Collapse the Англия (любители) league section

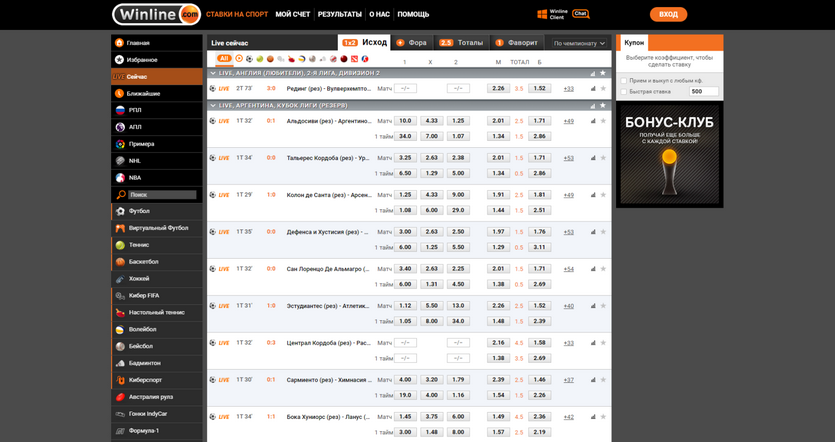coord(212,73)
